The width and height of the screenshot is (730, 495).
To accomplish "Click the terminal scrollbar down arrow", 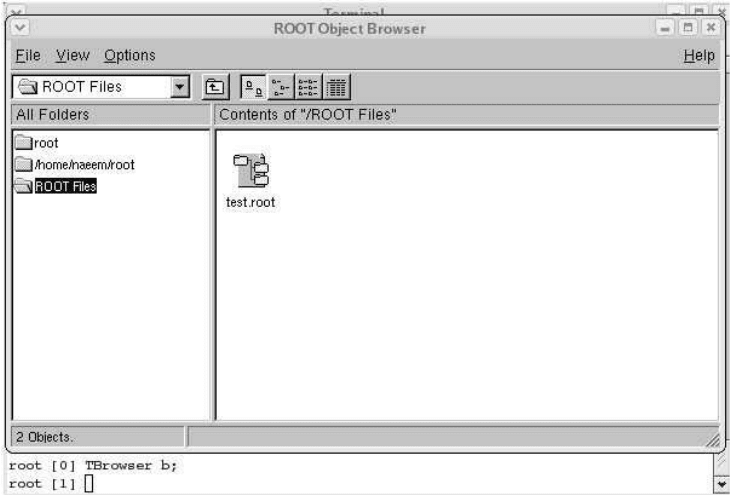I will click(x=722, y=483).
